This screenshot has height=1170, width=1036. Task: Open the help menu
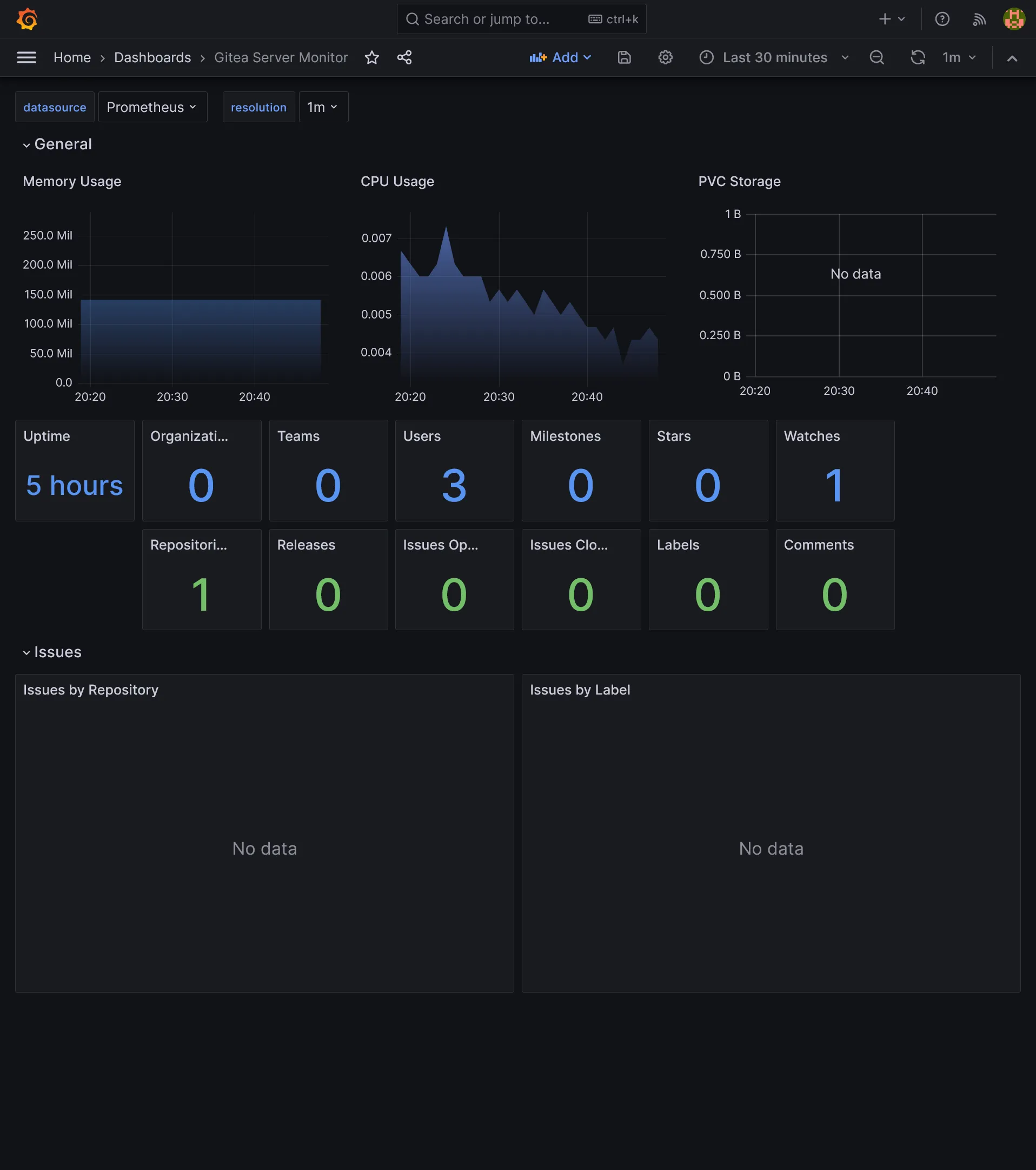942,19
